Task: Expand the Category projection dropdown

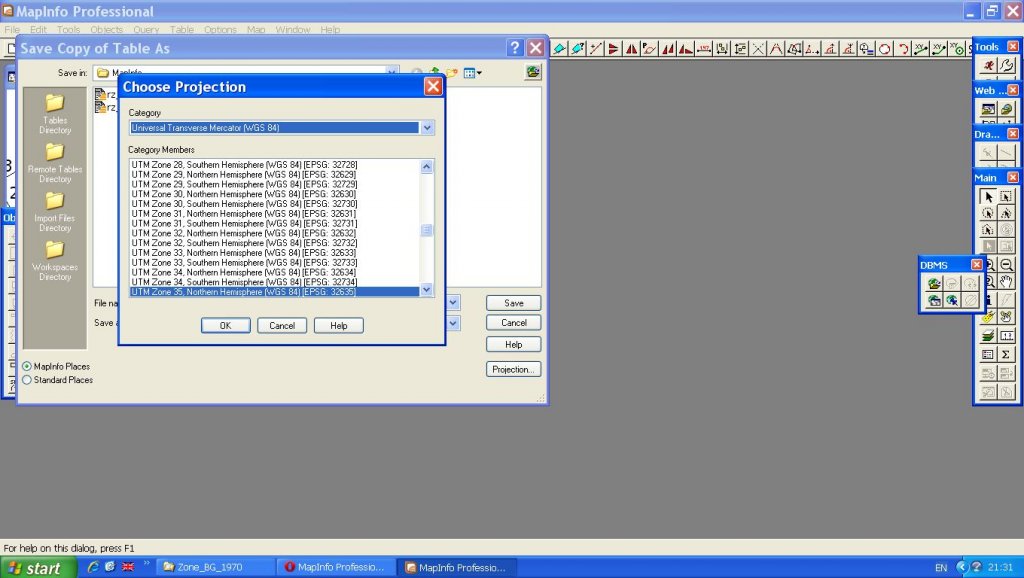Action: [x=427, y=128]
